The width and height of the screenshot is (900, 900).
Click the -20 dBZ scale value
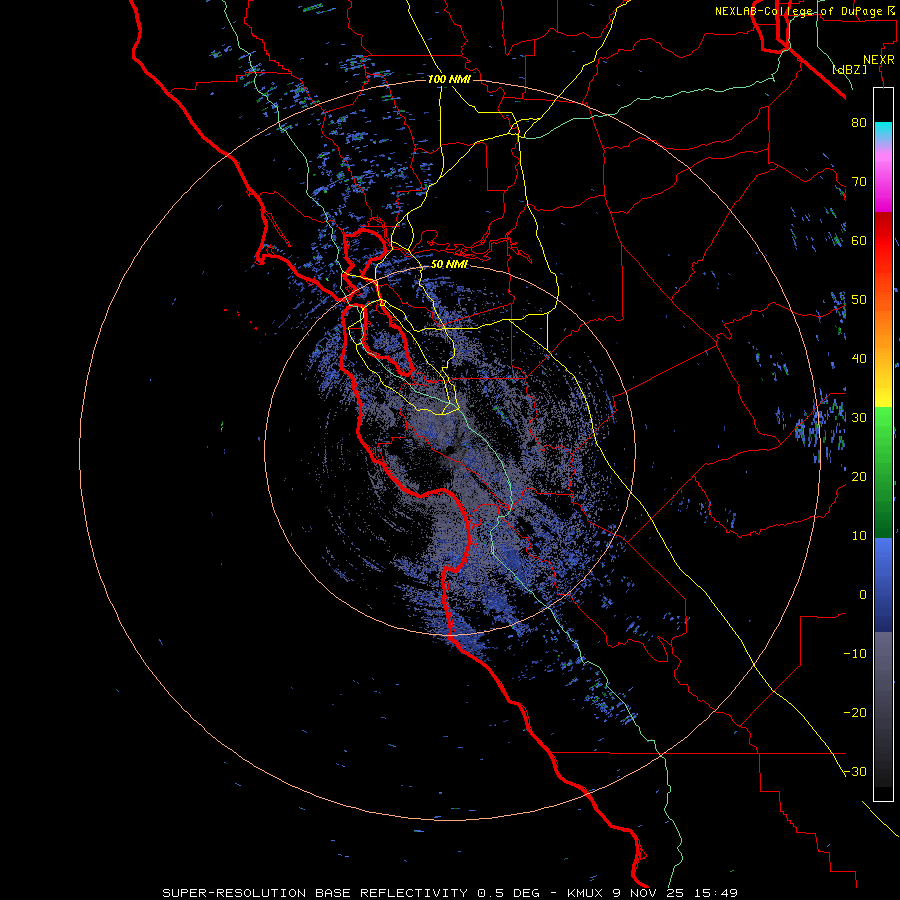coord(855,713)
